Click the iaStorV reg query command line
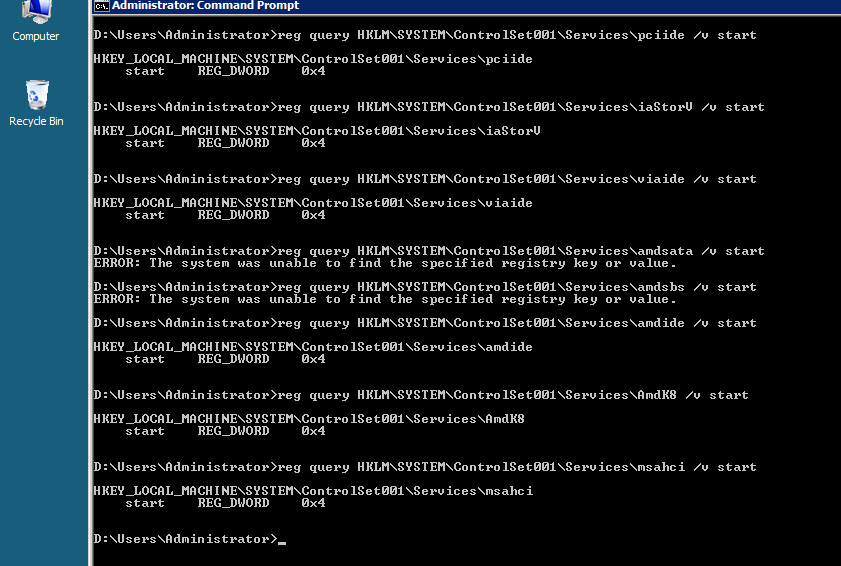 tap(429, 107)
